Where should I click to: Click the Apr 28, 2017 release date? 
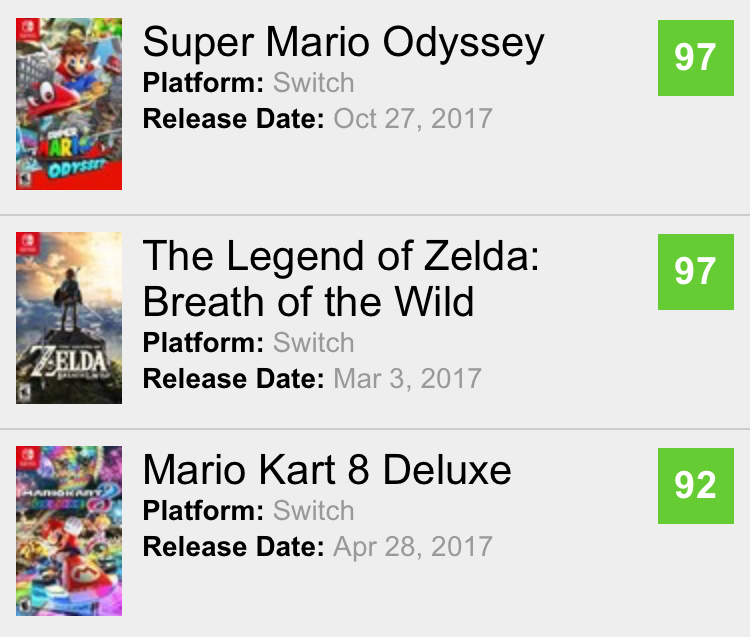click(x=413, y=547)
